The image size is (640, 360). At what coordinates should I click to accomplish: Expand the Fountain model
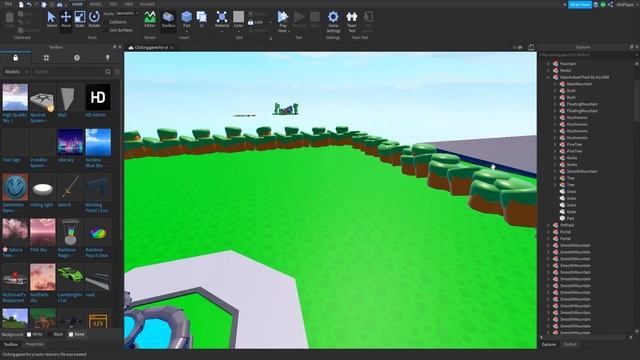[x=548, y=64]
